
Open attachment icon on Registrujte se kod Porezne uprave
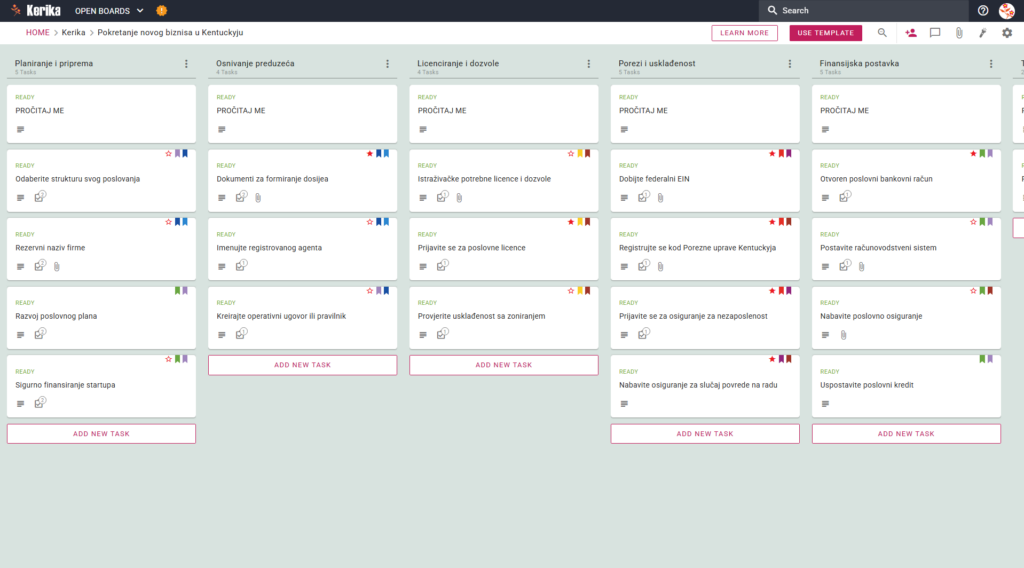[x=660, y=266]
